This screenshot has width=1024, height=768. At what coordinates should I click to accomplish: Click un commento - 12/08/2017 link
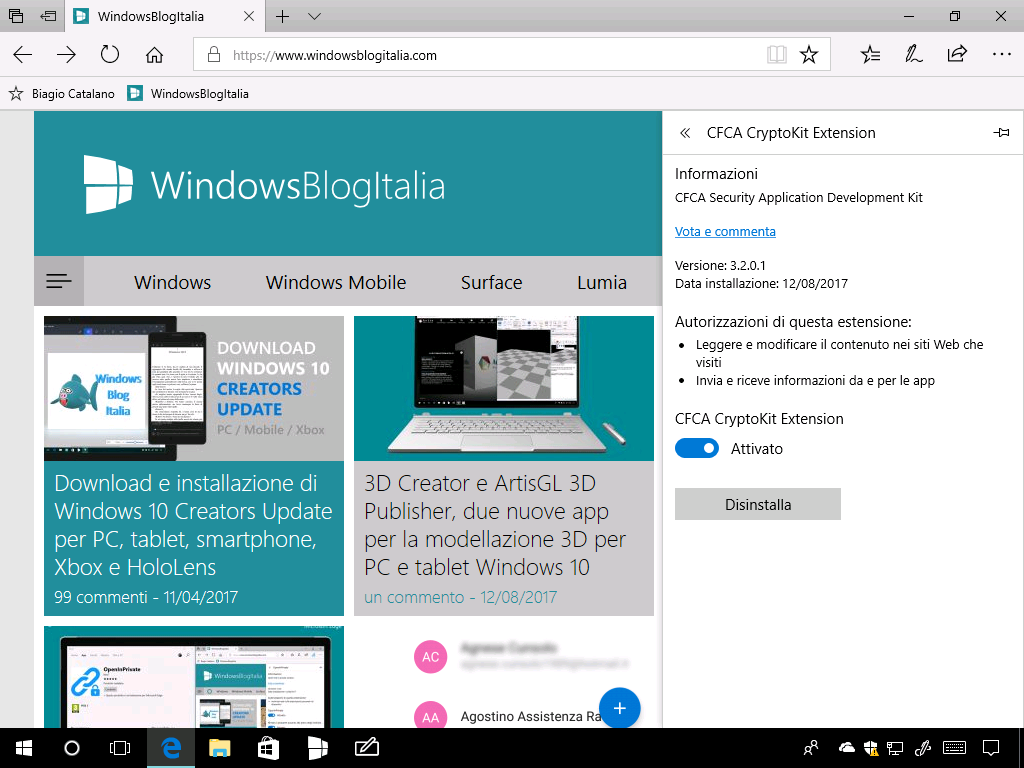click(460, 597)
